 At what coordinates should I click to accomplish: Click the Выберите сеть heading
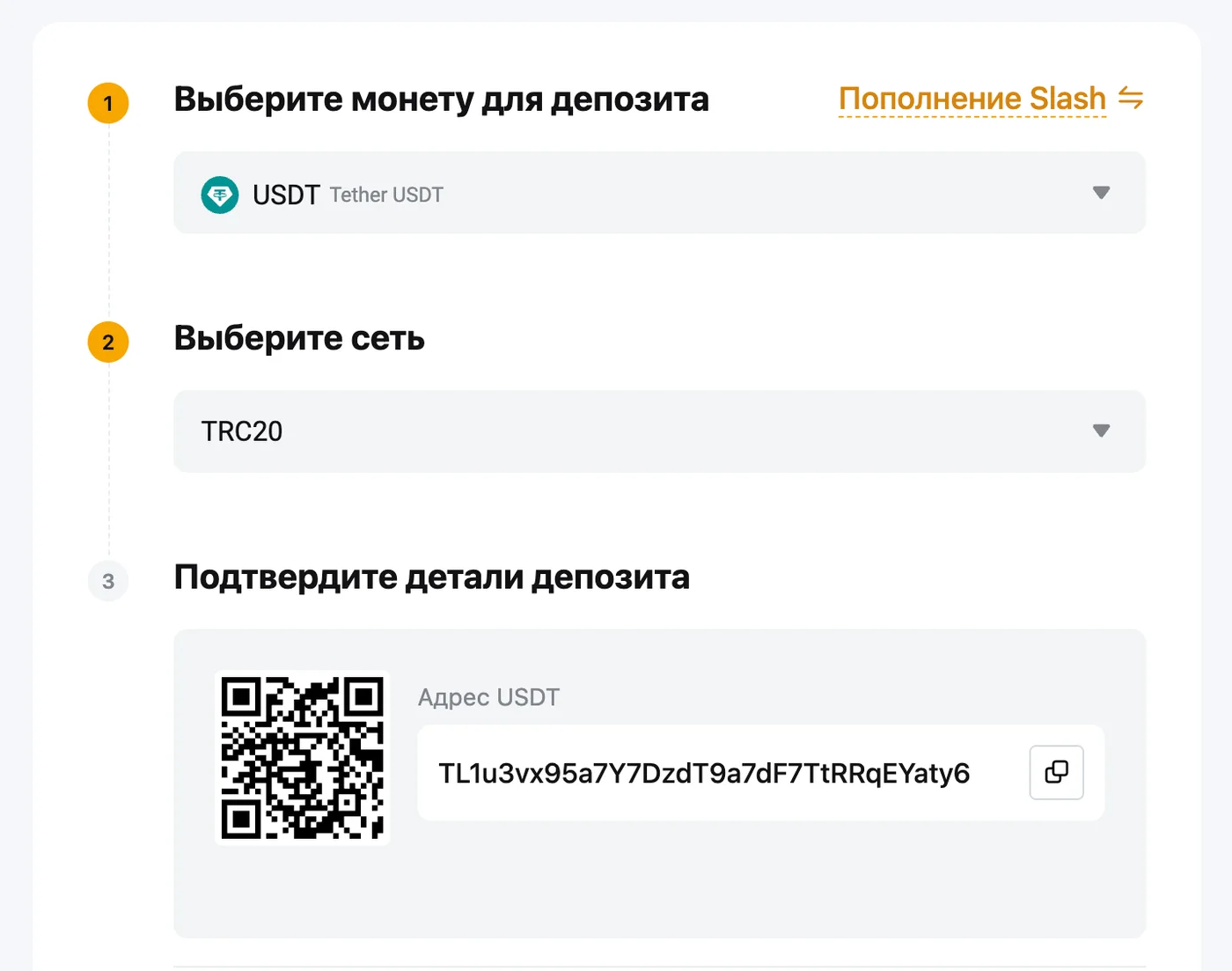[299, 338]
